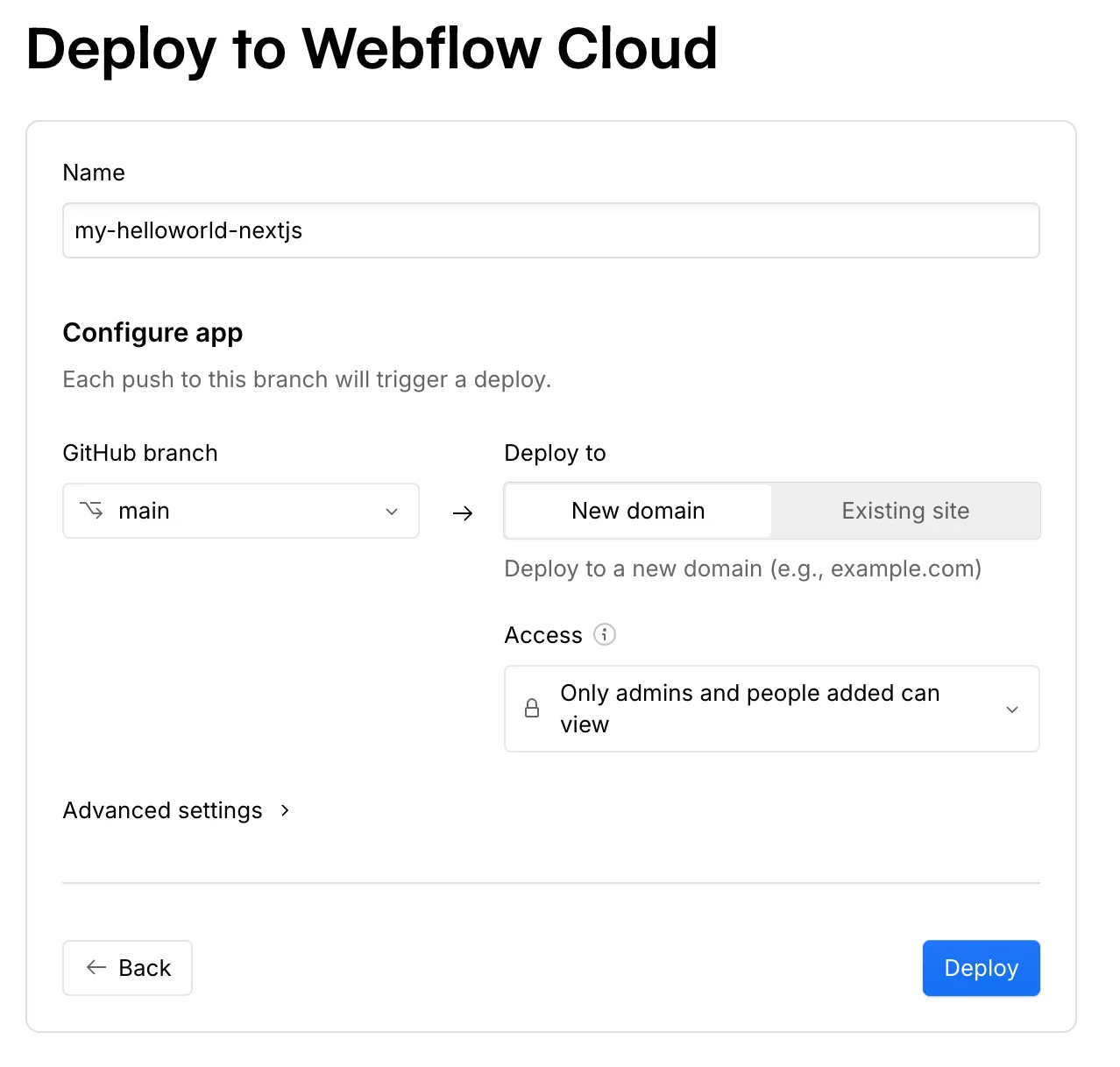This screenshot has height=1067, width=1120.
Task: Click the arrow icon between branch and deploy
Action: pos(463,513)
